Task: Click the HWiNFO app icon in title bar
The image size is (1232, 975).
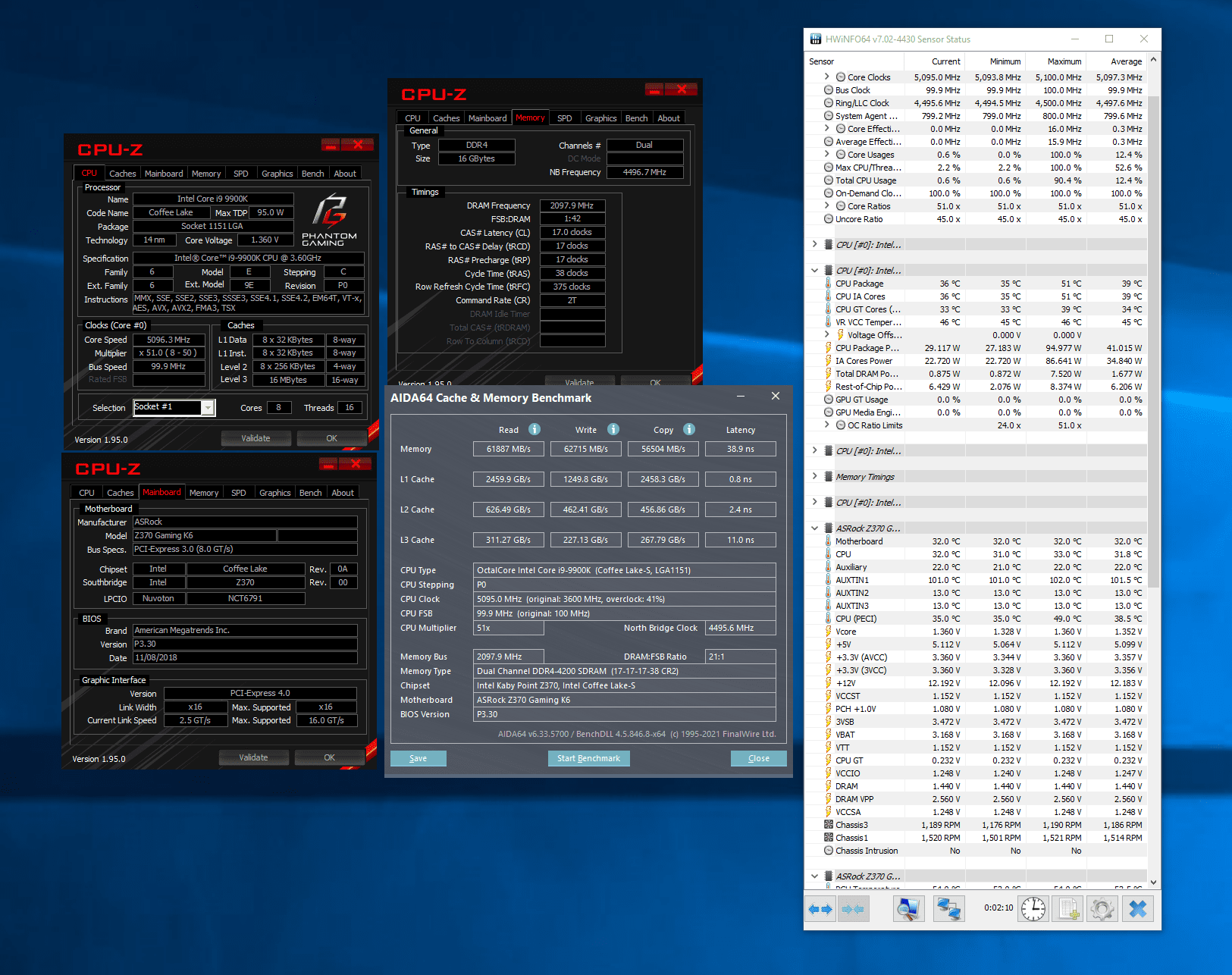Action: coord(816,39)
